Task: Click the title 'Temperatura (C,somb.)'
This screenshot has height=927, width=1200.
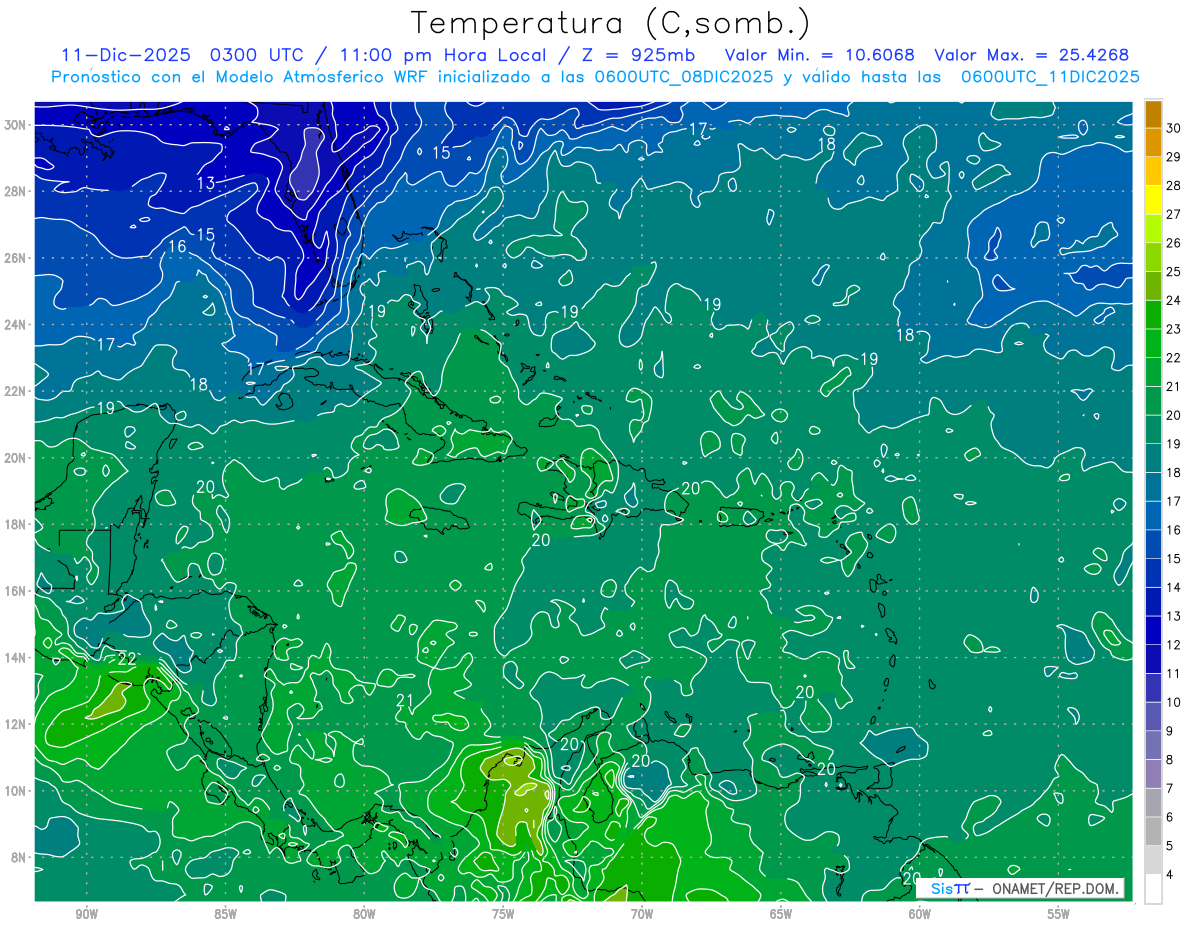Action: click(611, 23)
